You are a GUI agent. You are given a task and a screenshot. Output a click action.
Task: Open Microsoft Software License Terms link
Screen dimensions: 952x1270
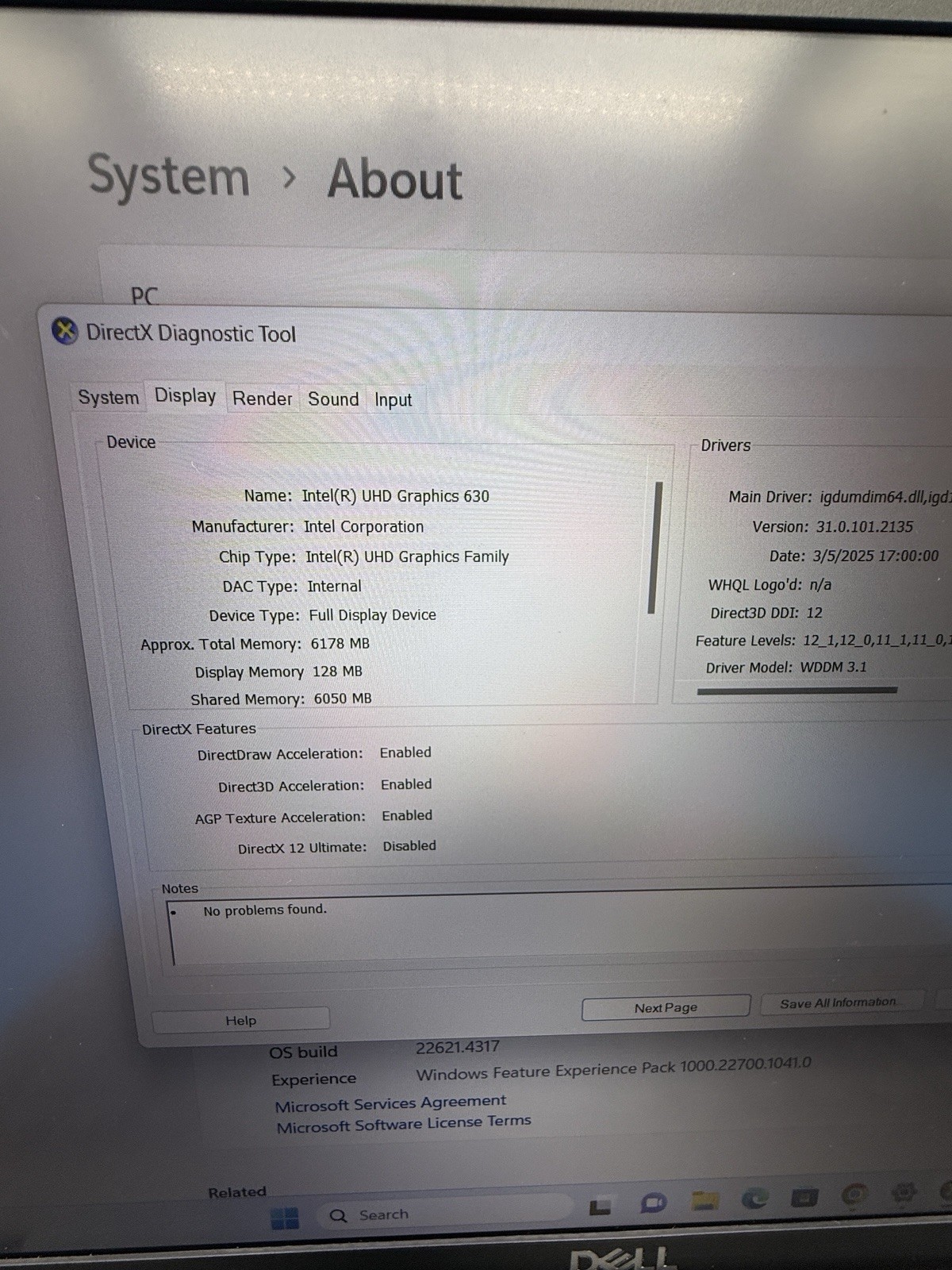pos(404,1124)
